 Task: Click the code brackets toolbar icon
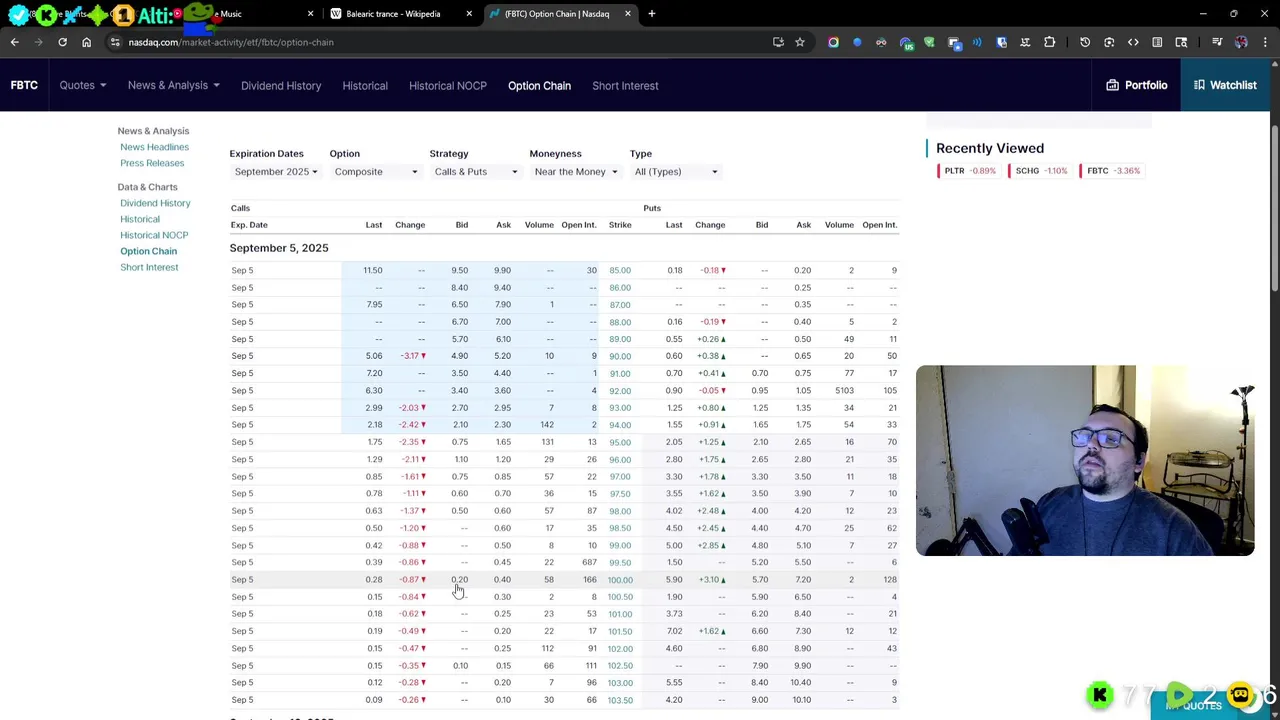1133,42
